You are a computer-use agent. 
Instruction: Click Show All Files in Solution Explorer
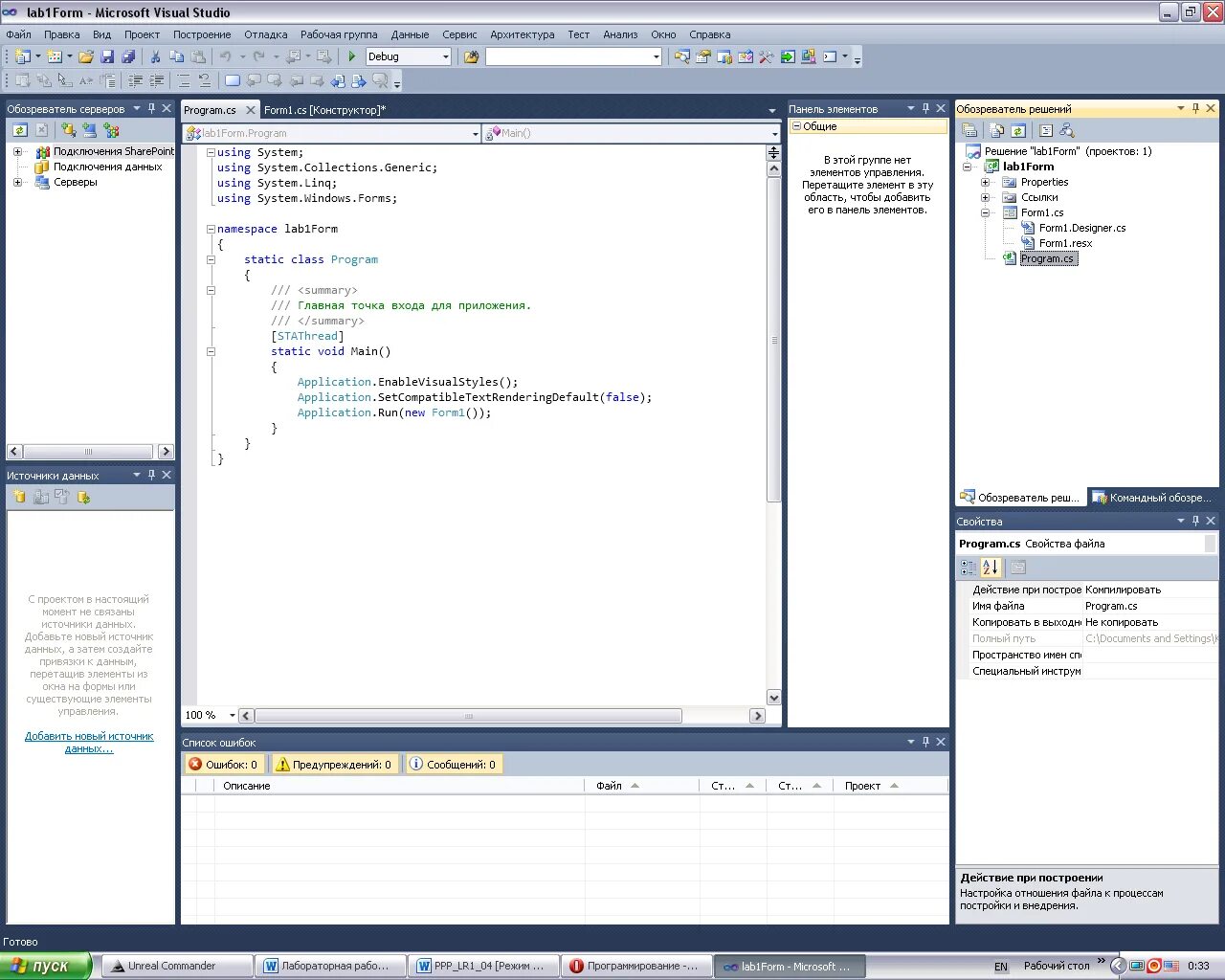(997, 130)
